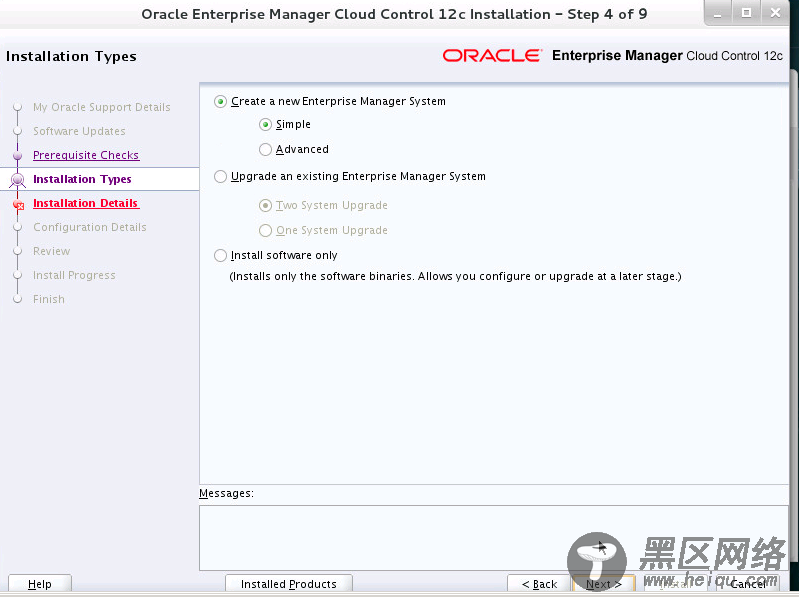Click Software Updates step in sidebar
Screen dimensions: 799x597
(79, 131)
